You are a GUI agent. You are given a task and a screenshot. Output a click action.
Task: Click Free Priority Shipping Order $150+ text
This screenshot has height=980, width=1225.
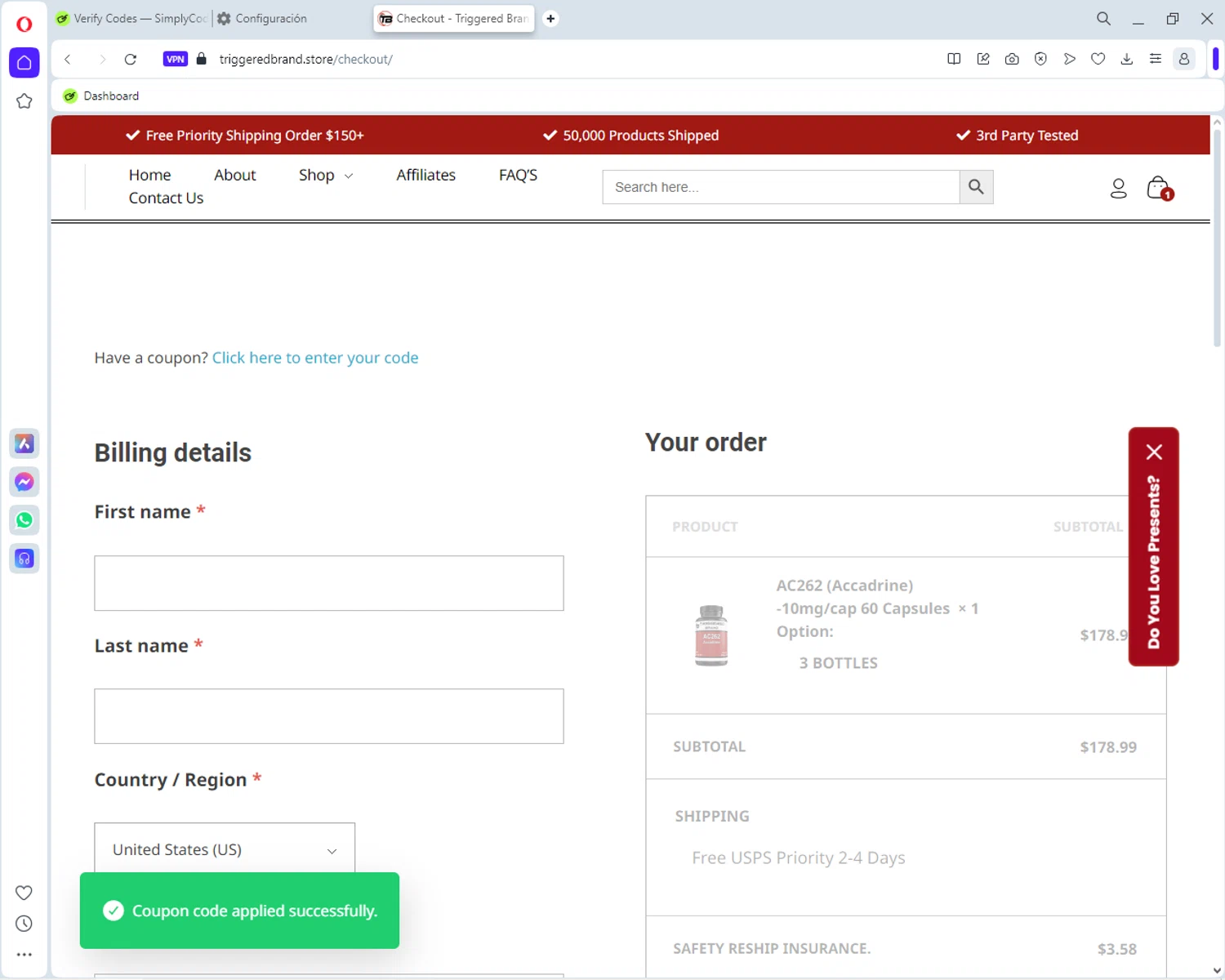[255, 136]
